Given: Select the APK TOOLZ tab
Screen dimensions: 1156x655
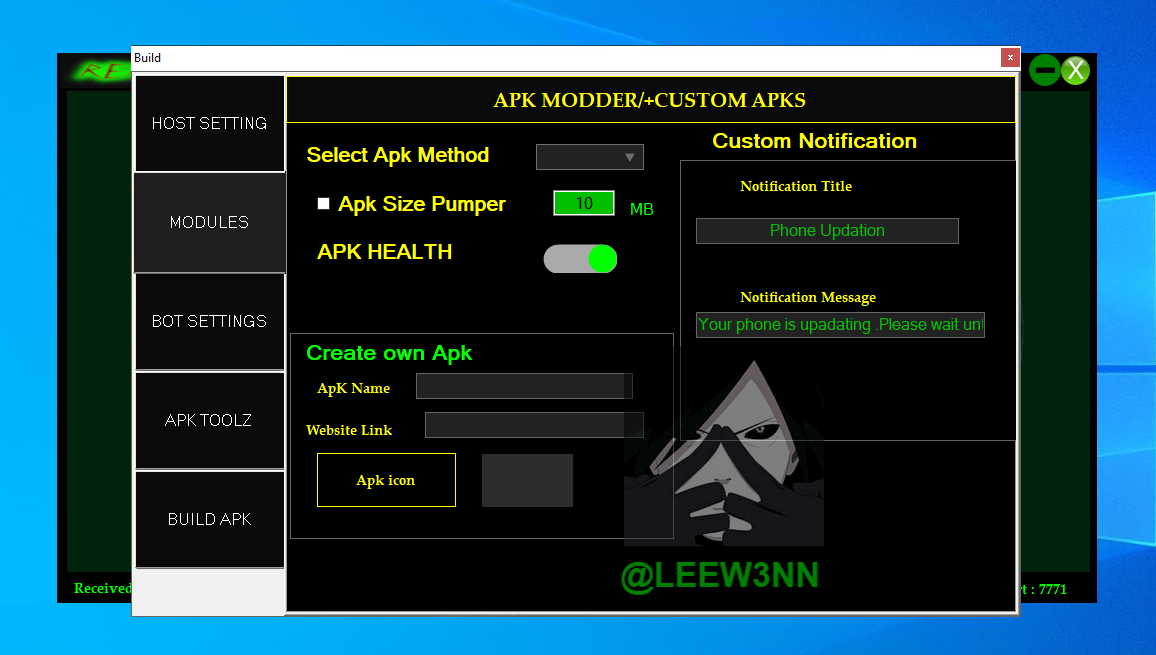Looking at the screenshot, I should click(x=210, y=420).
